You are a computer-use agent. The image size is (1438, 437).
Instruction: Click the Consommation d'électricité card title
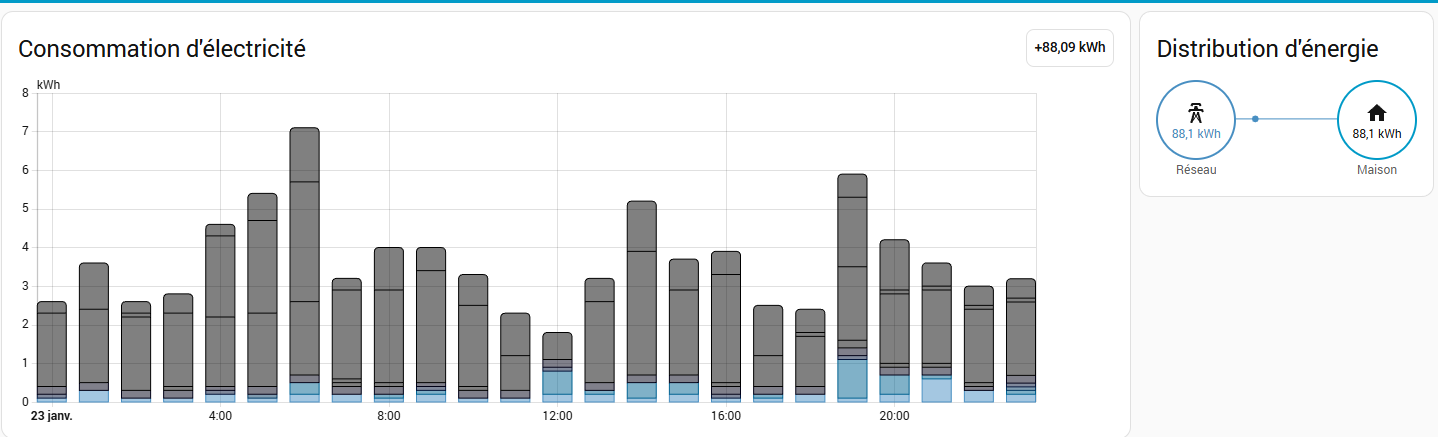[162, 48]
